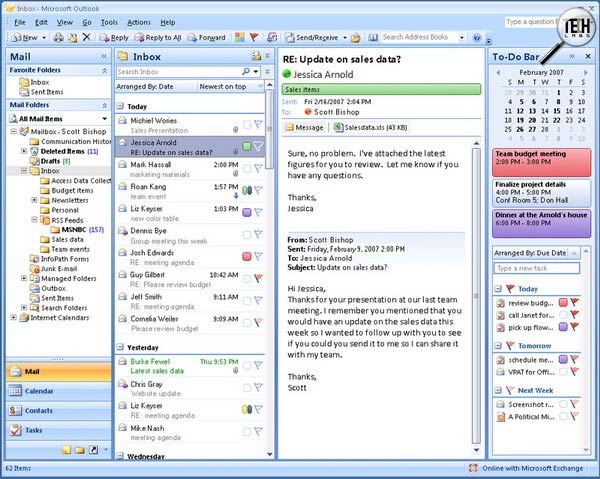Switch to Calendar view
600x479 pixels.
(x=59, y=391)
